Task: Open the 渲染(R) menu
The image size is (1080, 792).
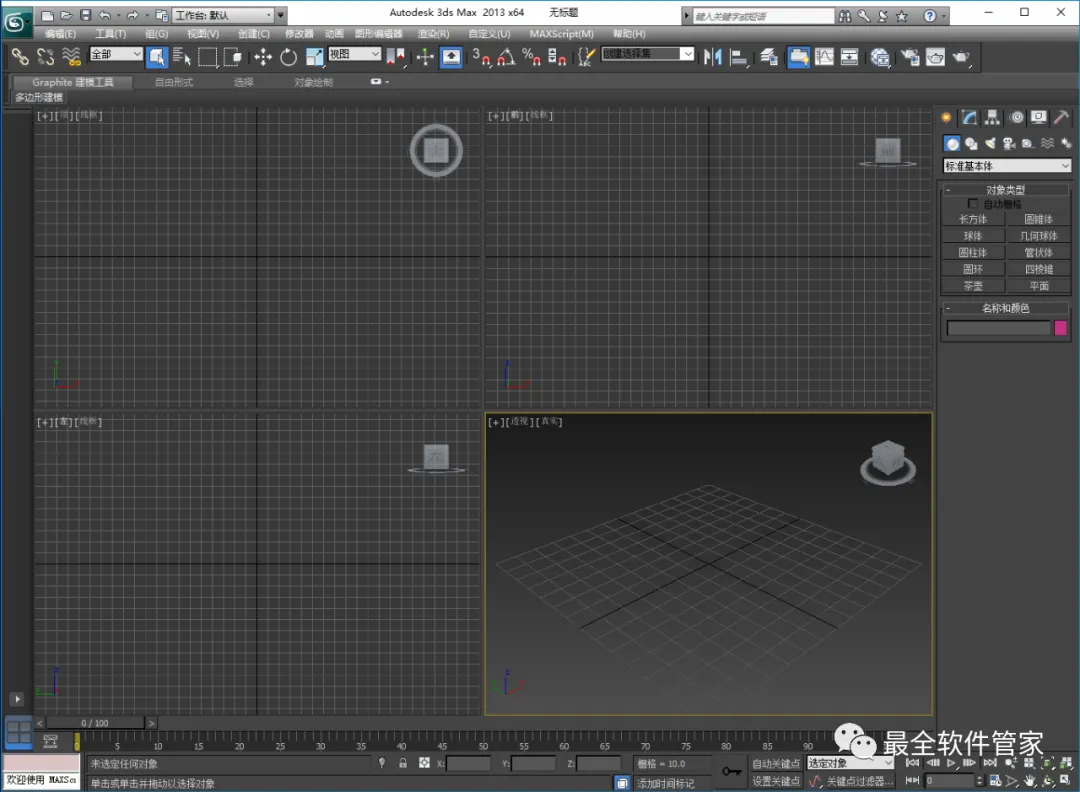Action: point(433,34)
